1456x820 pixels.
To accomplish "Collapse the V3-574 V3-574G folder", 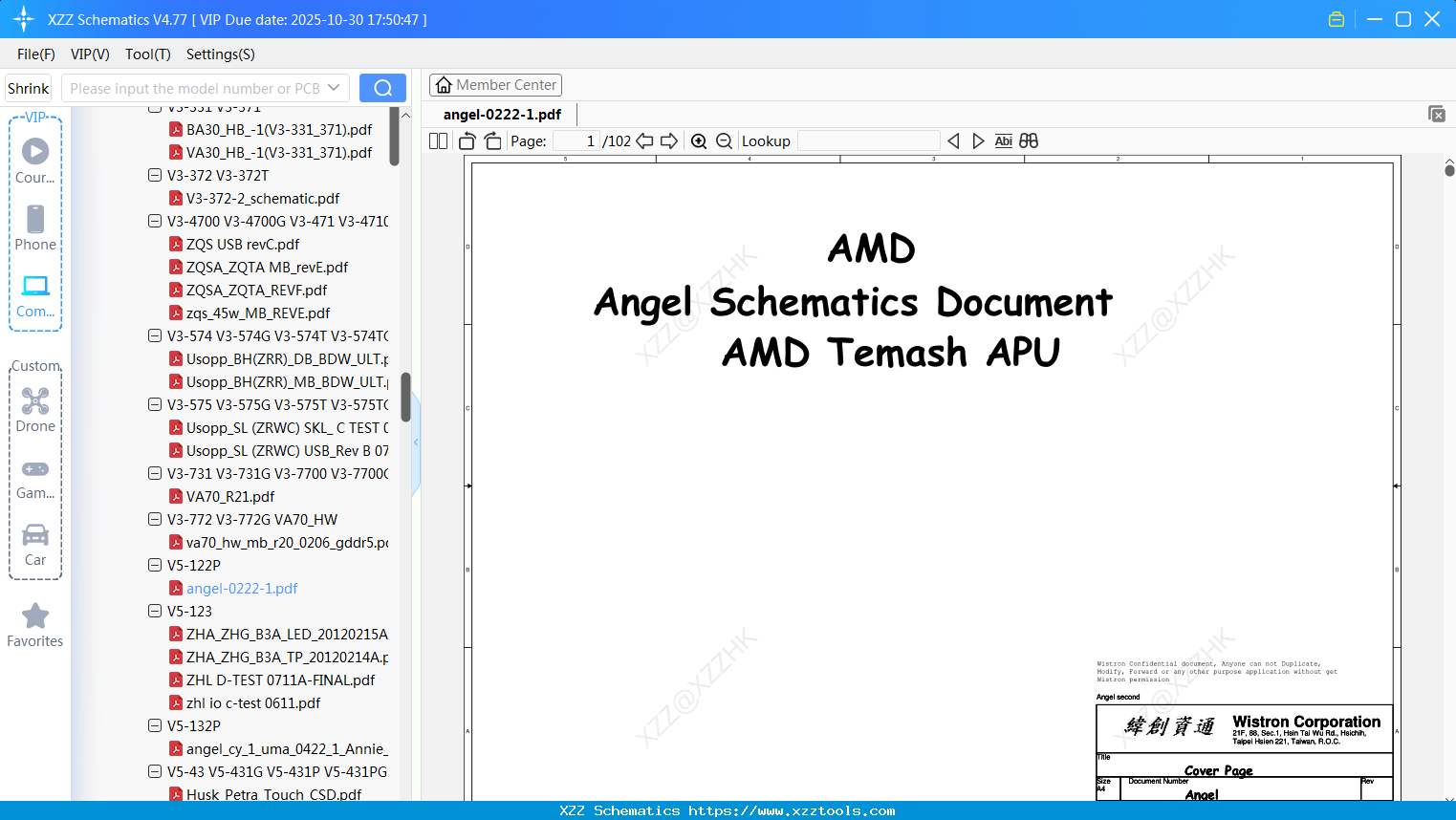I will 155,335.
